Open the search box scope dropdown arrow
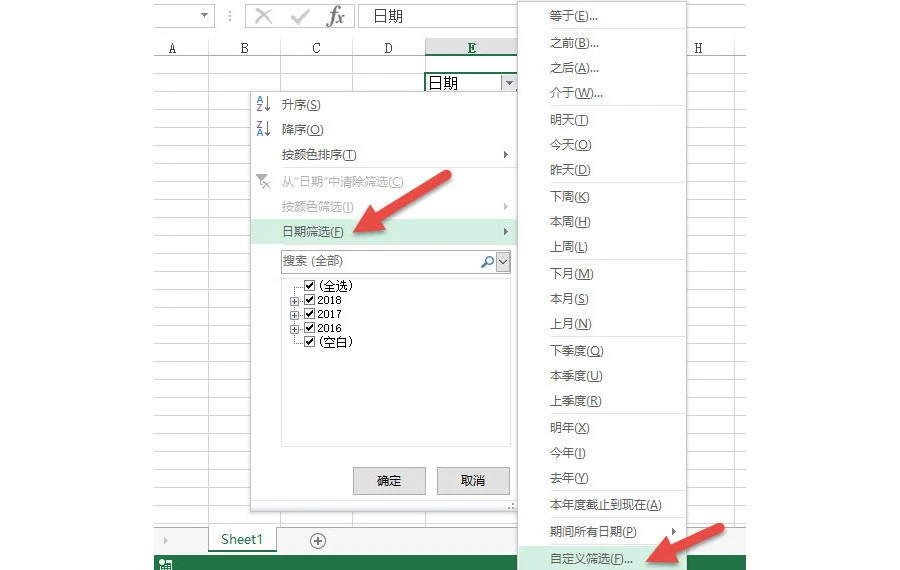This screenshot has width=900, height=570. [x=503, y=262]
